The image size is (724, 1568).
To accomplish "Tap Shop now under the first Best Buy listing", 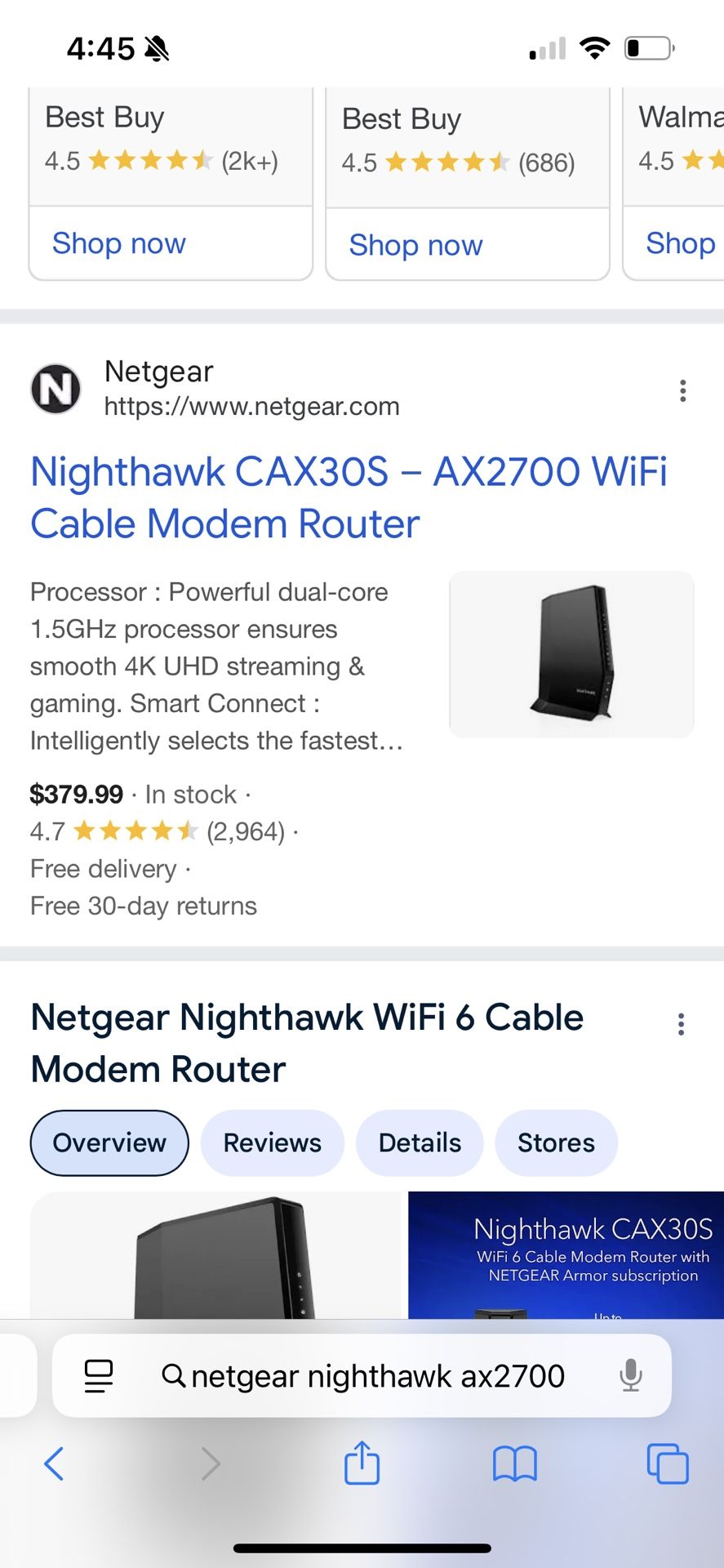I will [118, 243].
